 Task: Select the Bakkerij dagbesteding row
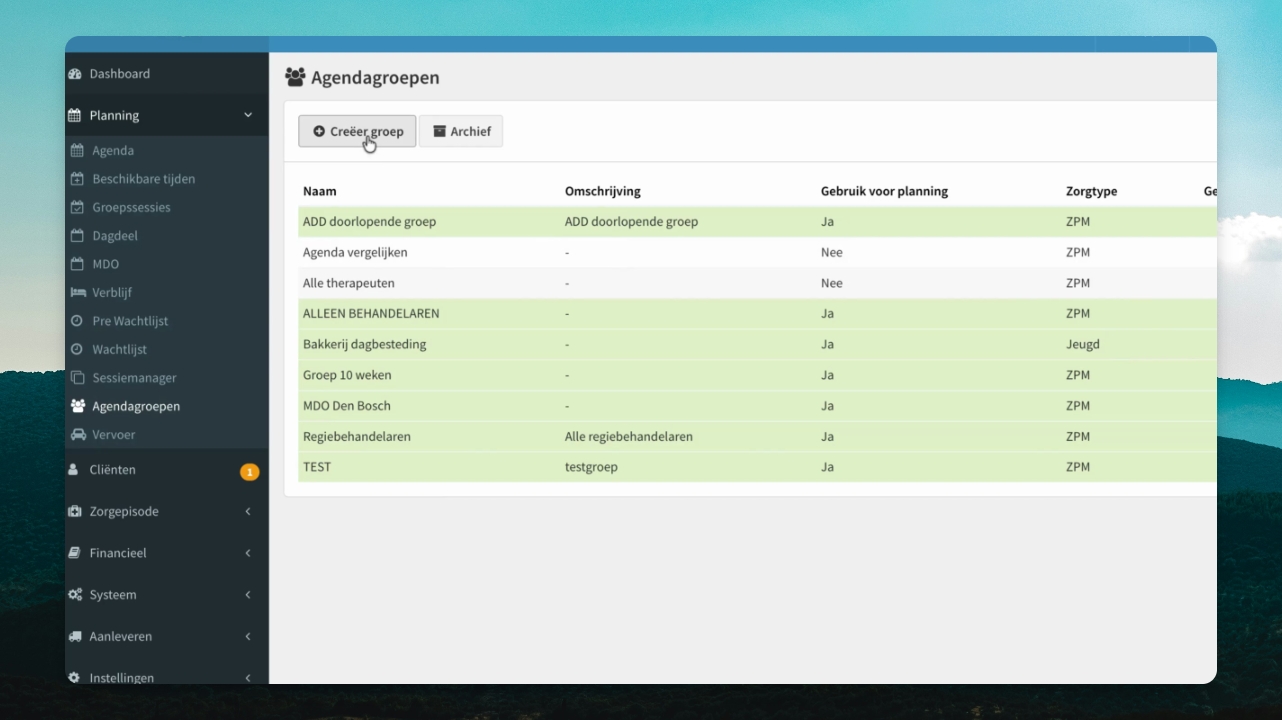point(757,345)
